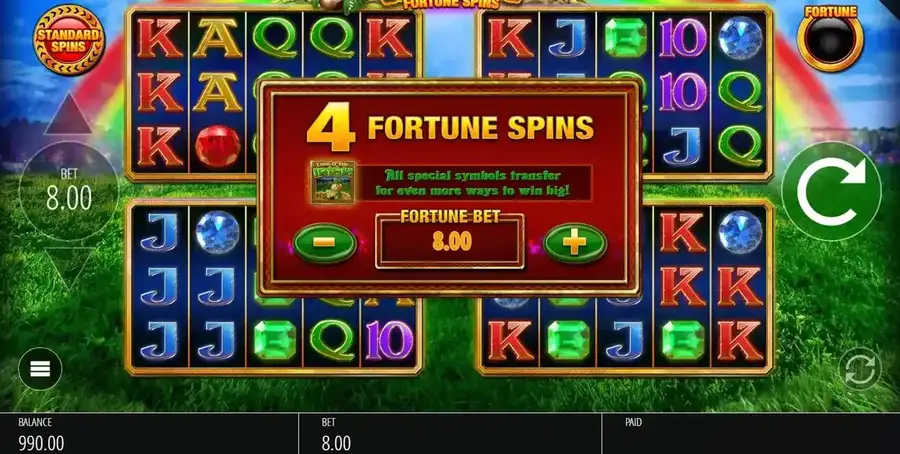Click the red ruby gem symbol
The height and width of the screenshot is (454, 900).
pyautogui.click(x=218, y=146)
